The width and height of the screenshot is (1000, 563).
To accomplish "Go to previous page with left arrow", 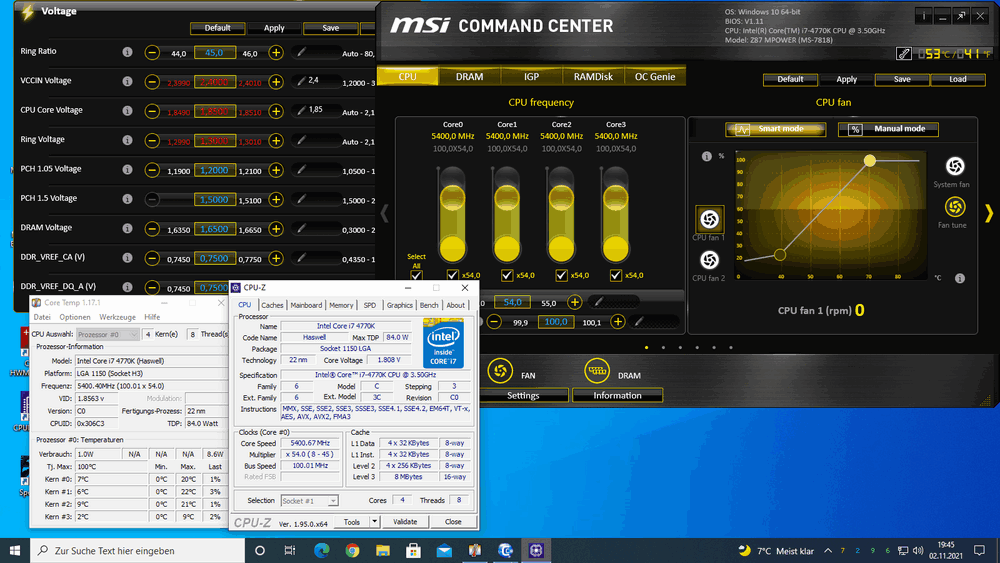I will 385,213.
